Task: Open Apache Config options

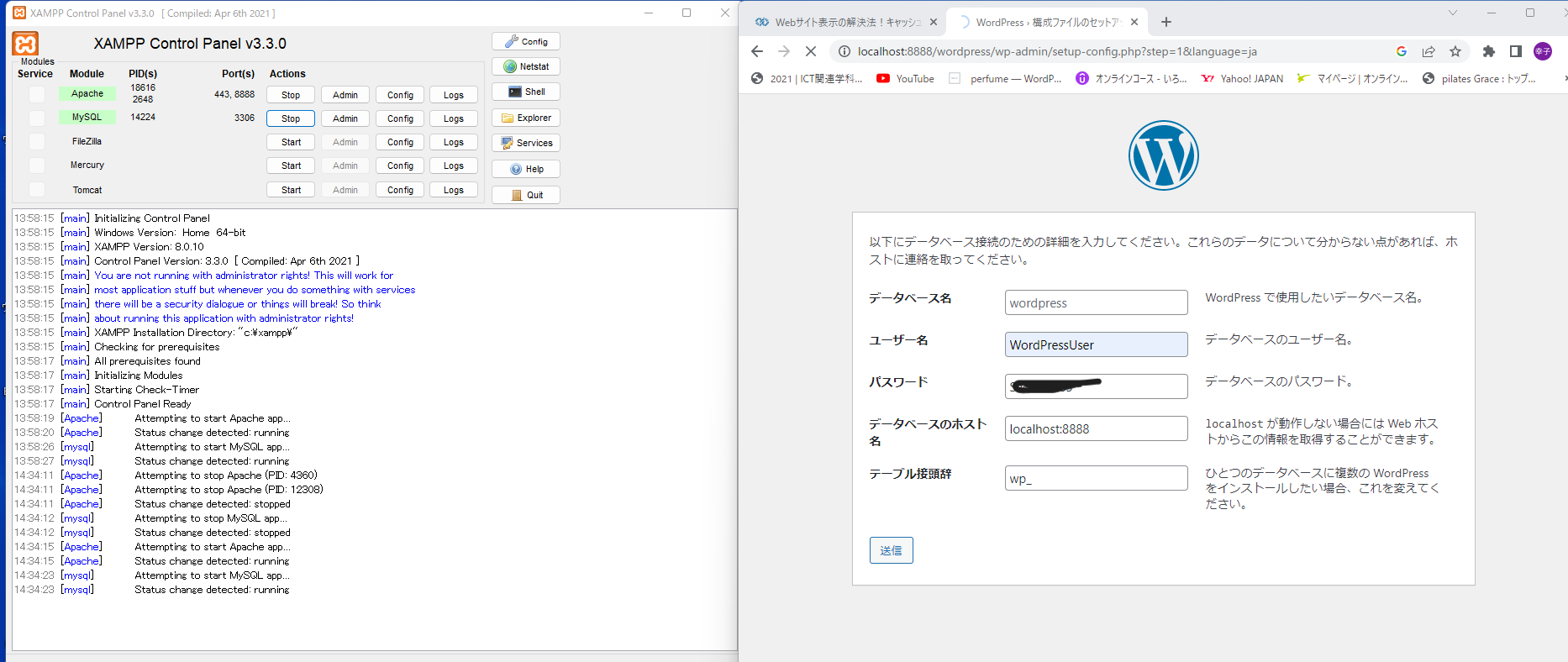Action: coord(400,95)
